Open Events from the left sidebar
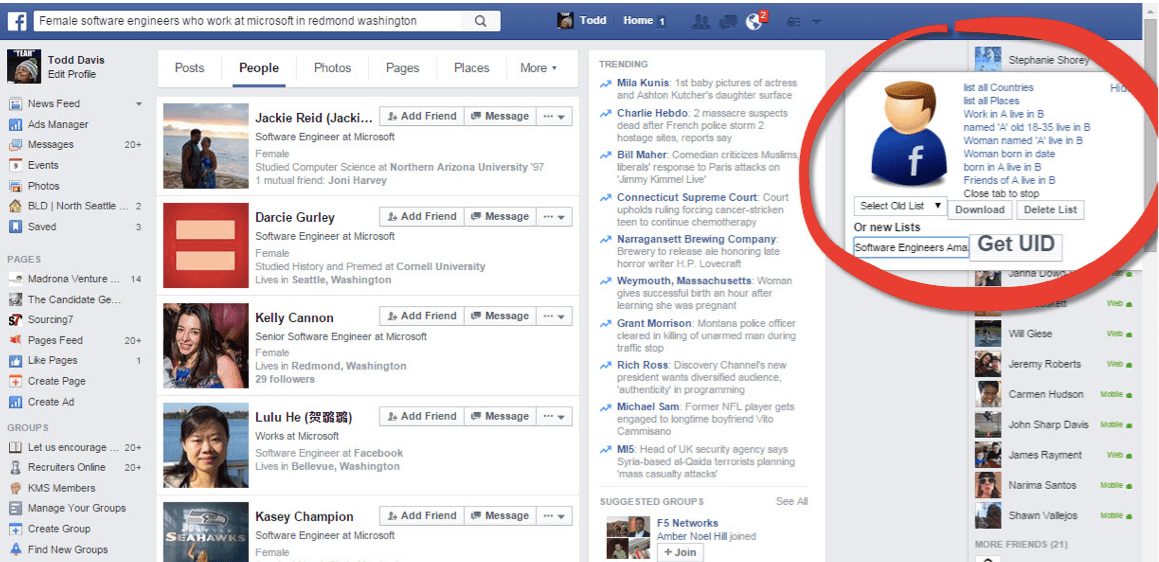 click(x=43, y=165)
